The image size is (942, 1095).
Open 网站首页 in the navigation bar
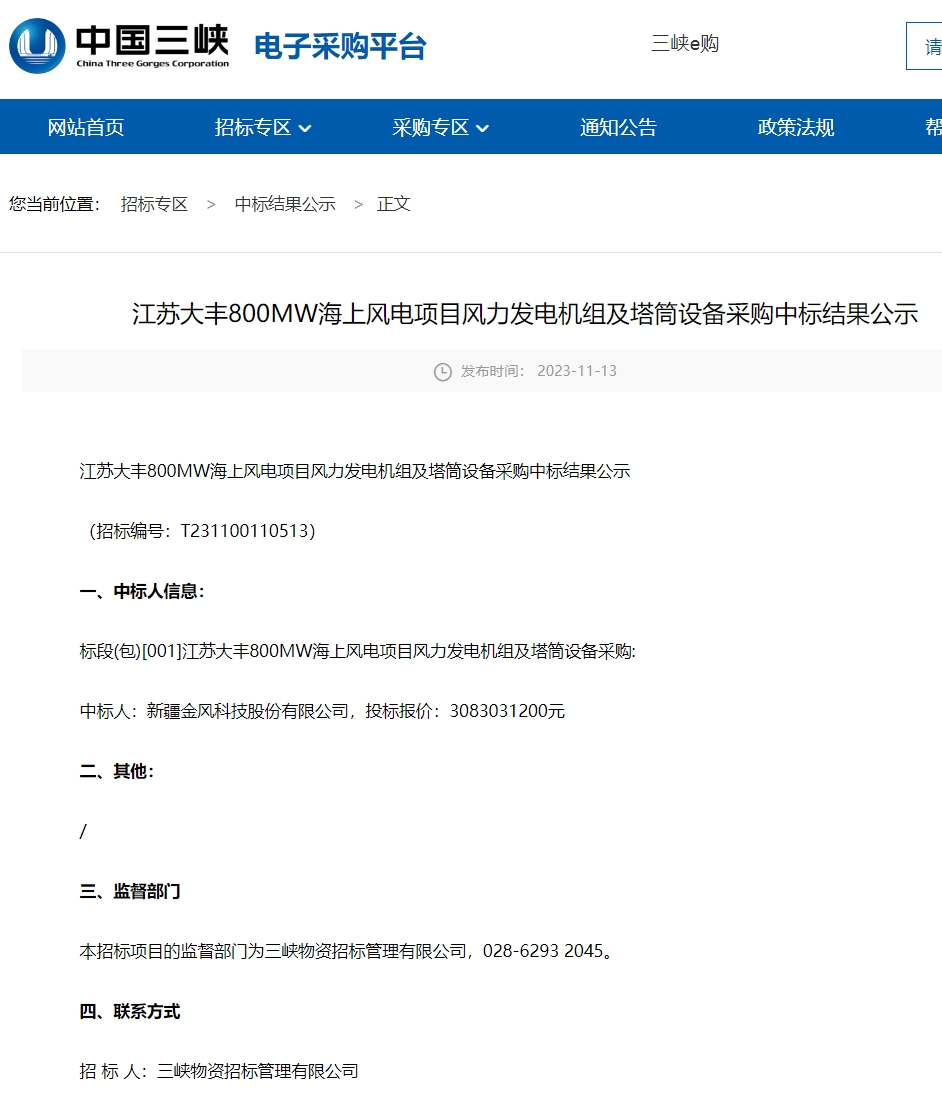86,127
